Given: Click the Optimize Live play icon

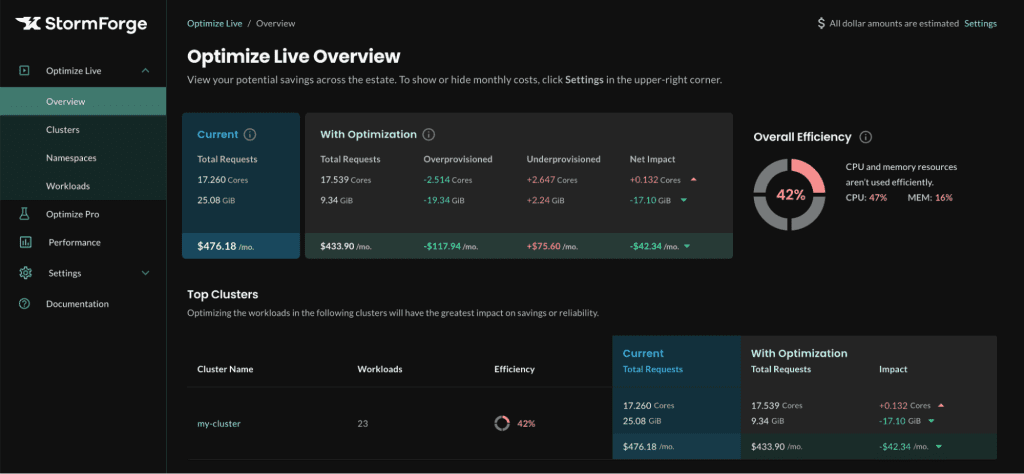Looking at the screenshot, I should point(24,71).
